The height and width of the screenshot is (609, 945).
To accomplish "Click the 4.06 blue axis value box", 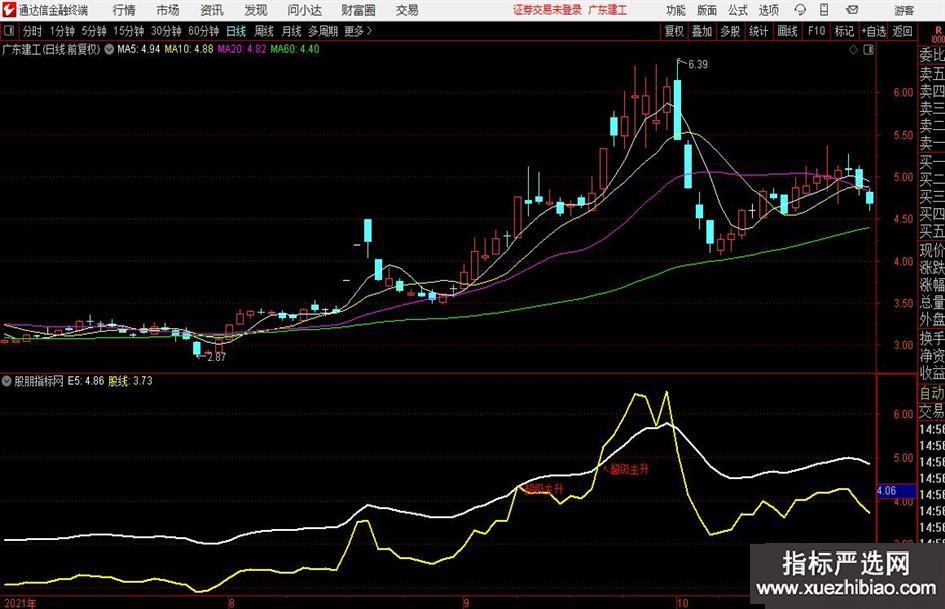I will tap(895, 491).
